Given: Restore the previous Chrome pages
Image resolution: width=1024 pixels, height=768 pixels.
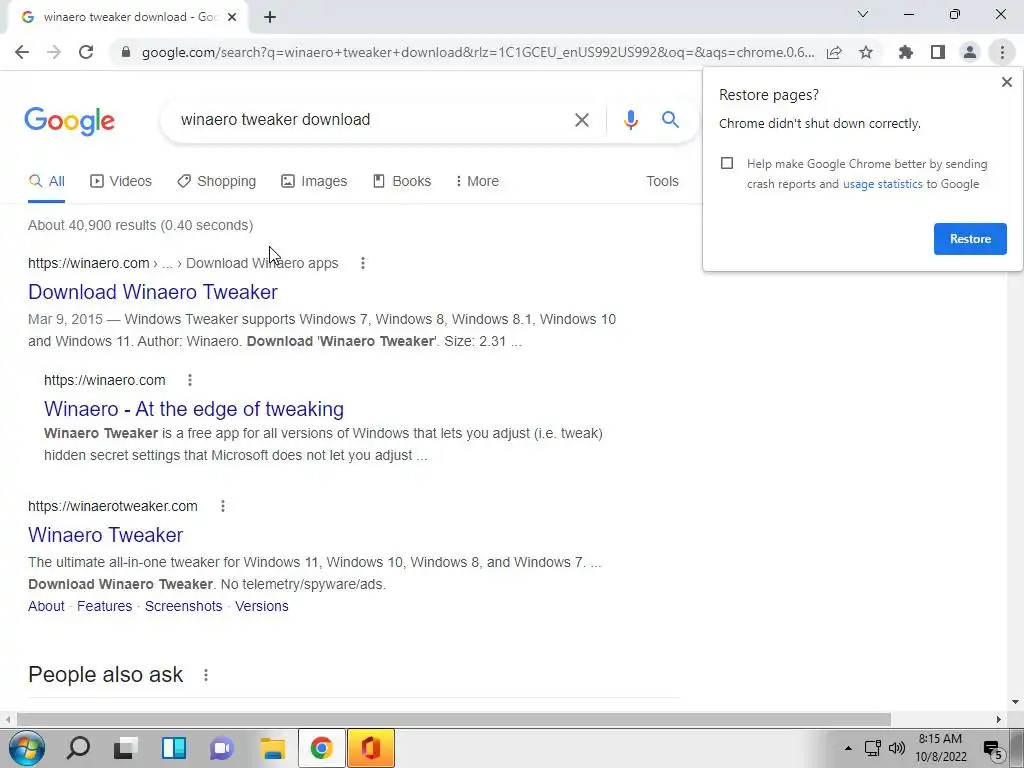Looking at the screenshot, I should pos(970,239).
